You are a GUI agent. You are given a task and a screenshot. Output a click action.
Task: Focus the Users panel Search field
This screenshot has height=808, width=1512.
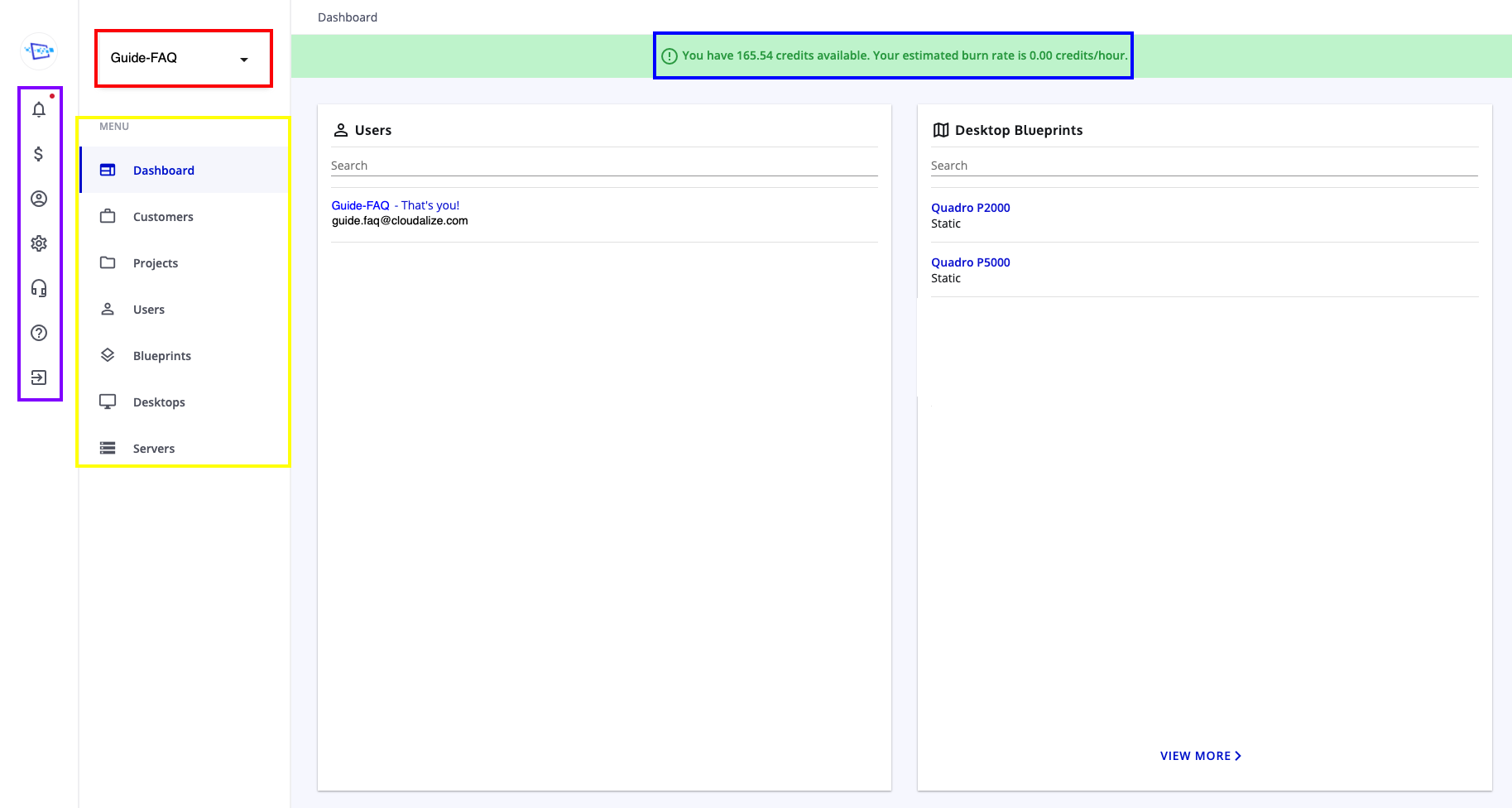604,166
